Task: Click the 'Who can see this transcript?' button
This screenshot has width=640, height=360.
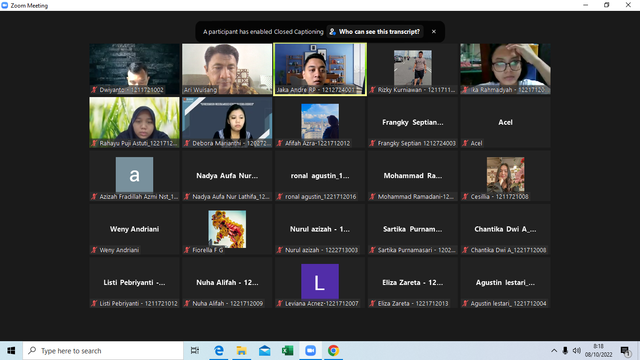Action: coord(375,31)
